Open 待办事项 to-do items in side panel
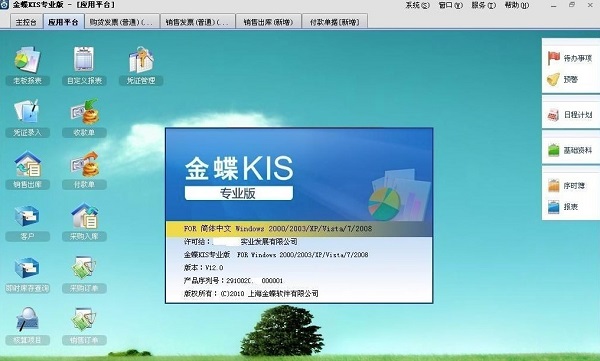This screenshot has width=600, height=361. pos(570,58)
